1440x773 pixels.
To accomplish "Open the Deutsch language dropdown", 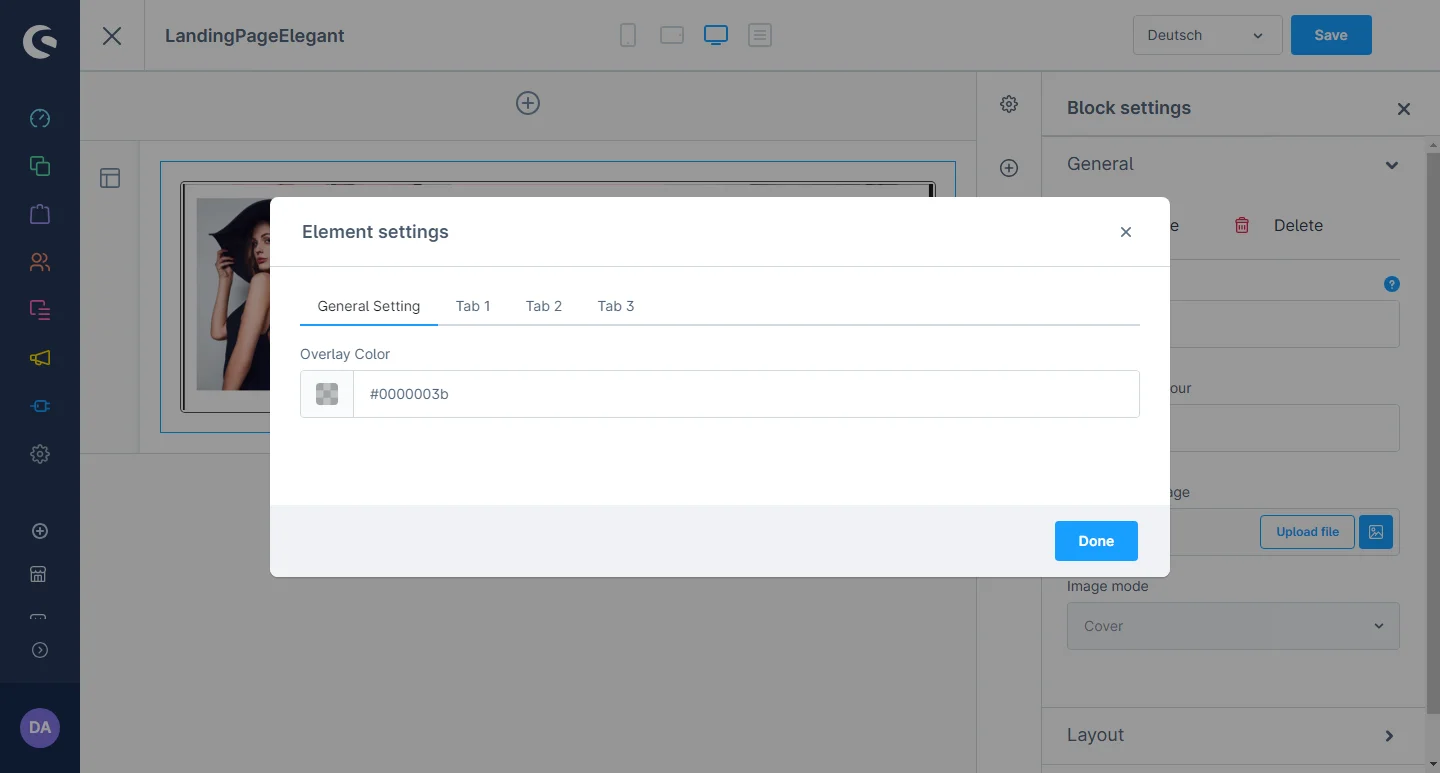I will click(1207, 35).
